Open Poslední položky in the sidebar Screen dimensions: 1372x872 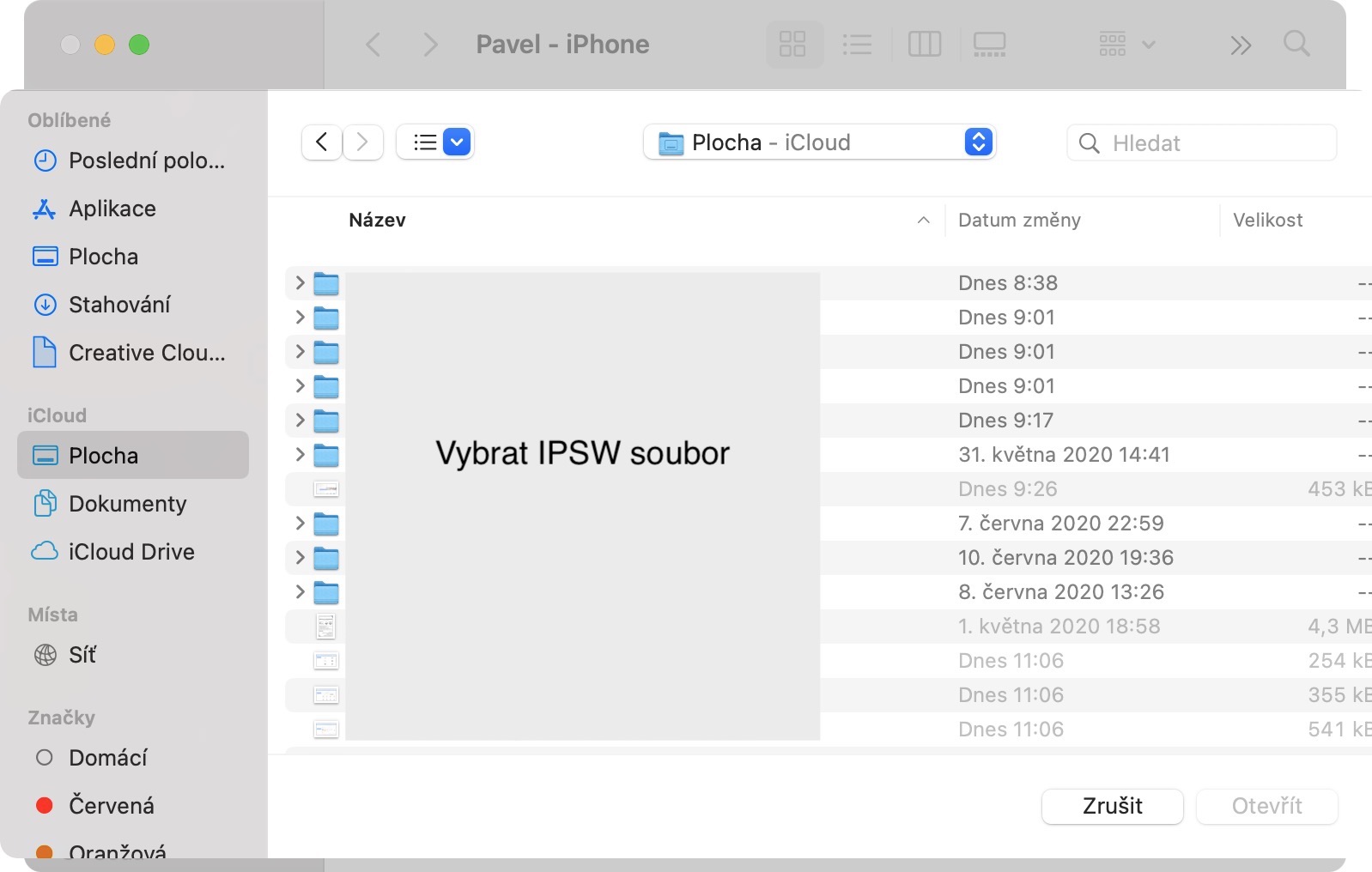click(133, 160)
